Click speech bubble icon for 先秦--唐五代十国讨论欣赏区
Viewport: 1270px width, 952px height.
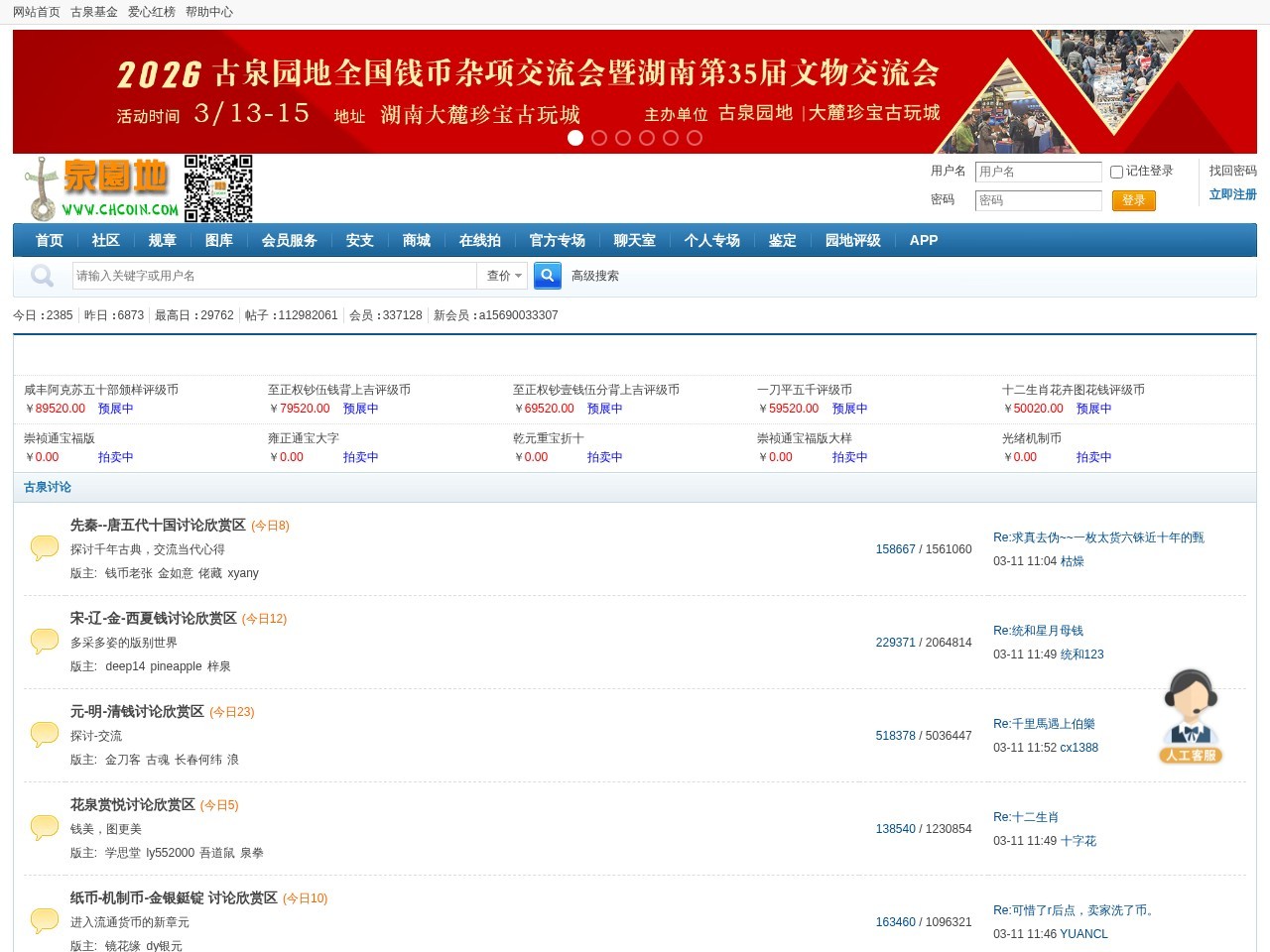pos(45,547)
